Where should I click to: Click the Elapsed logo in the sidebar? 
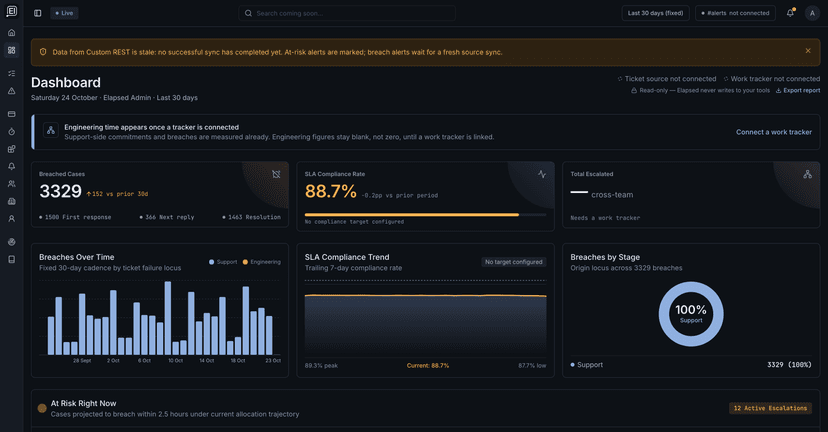click(x=12, y=11)
